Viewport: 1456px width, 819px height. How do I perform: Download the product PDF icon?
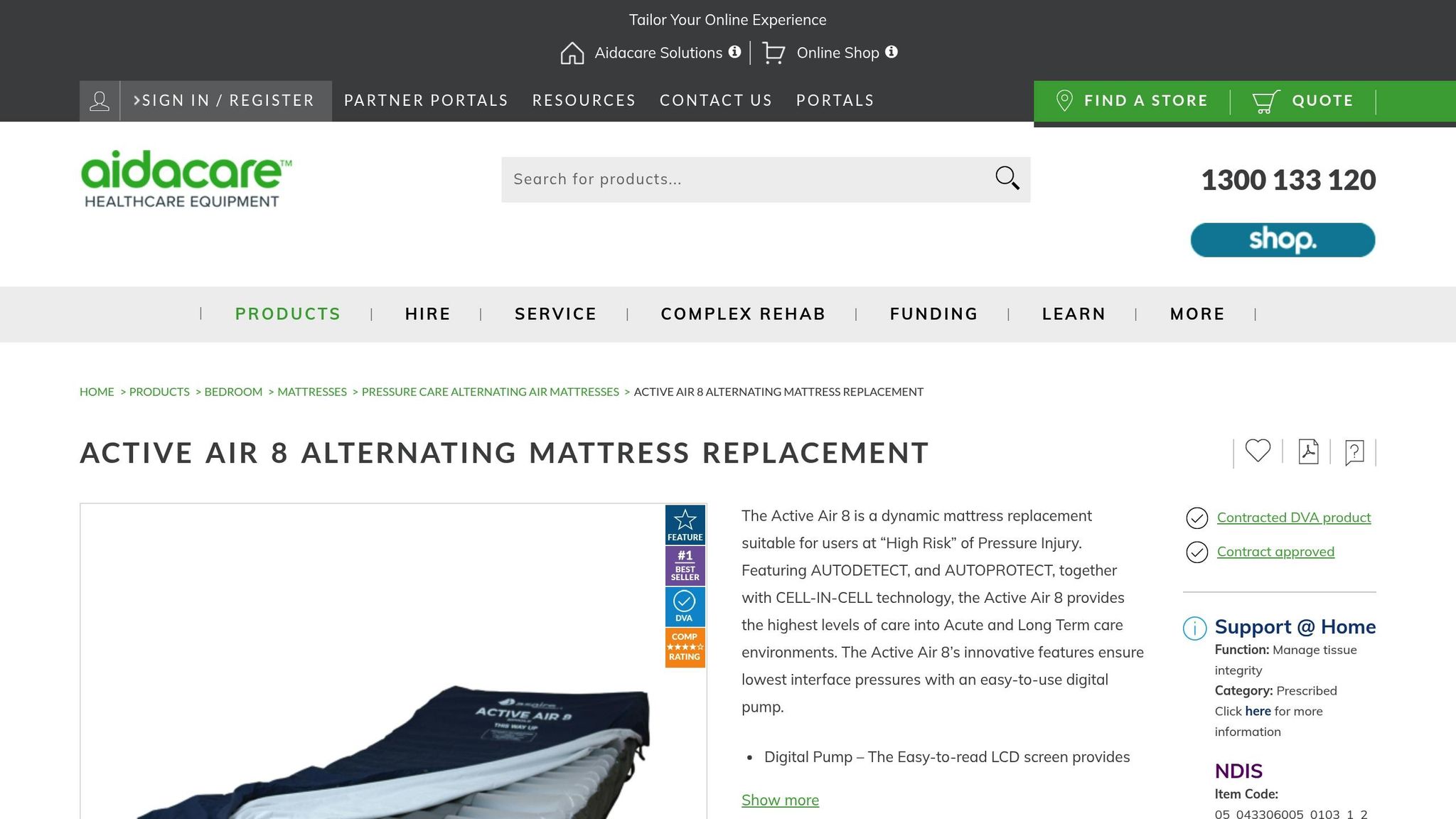click(x=1308, y=451)
